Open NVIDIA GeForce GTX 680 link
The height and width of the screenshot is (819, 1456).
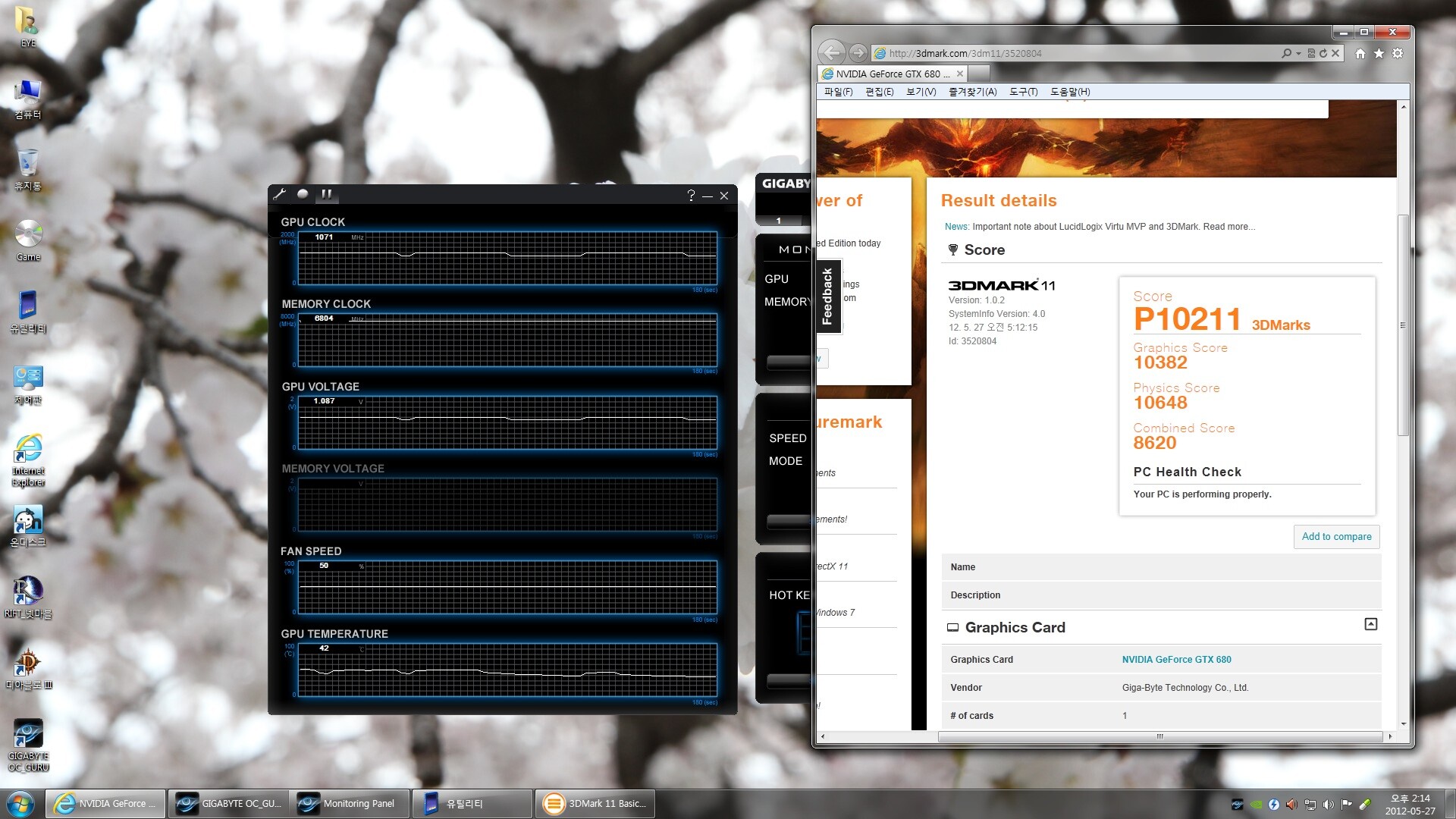(x=1176, y=660)
